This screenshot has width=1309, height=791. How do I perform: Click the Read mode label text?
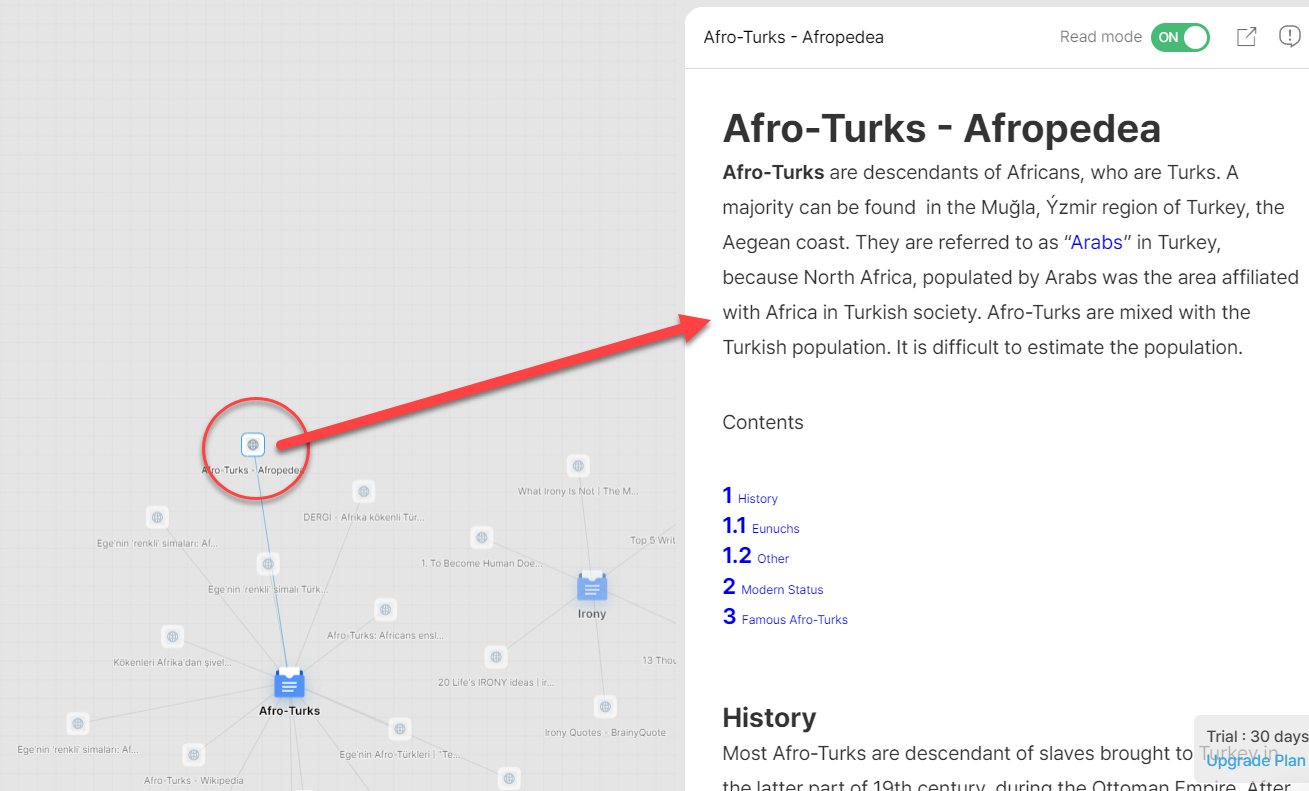coord(1101,37)
